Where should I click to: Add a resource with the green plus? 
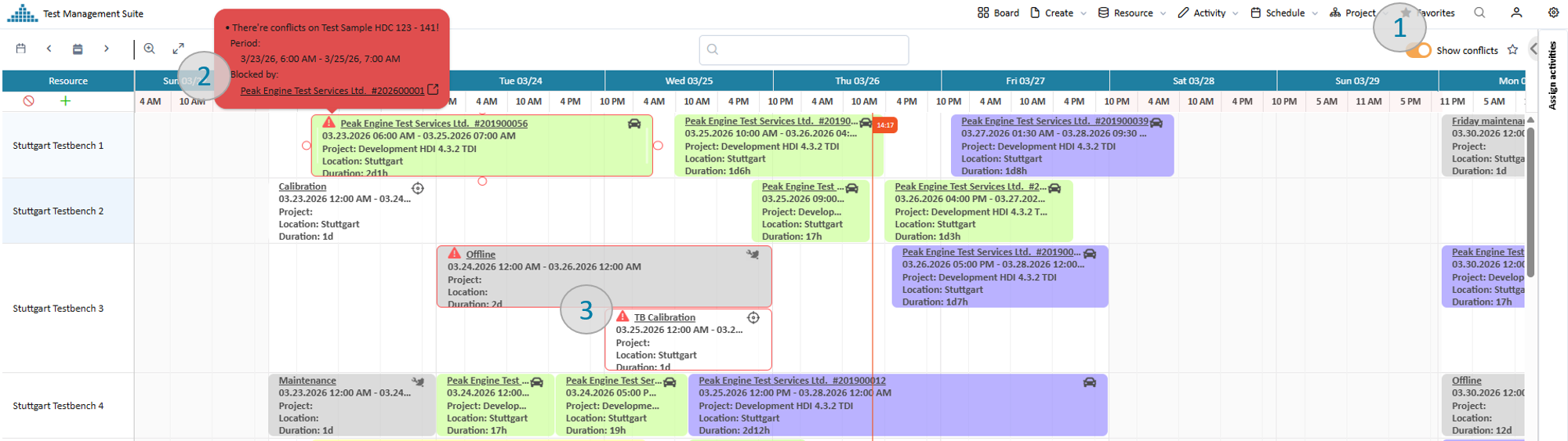click(x=66, y=101)
